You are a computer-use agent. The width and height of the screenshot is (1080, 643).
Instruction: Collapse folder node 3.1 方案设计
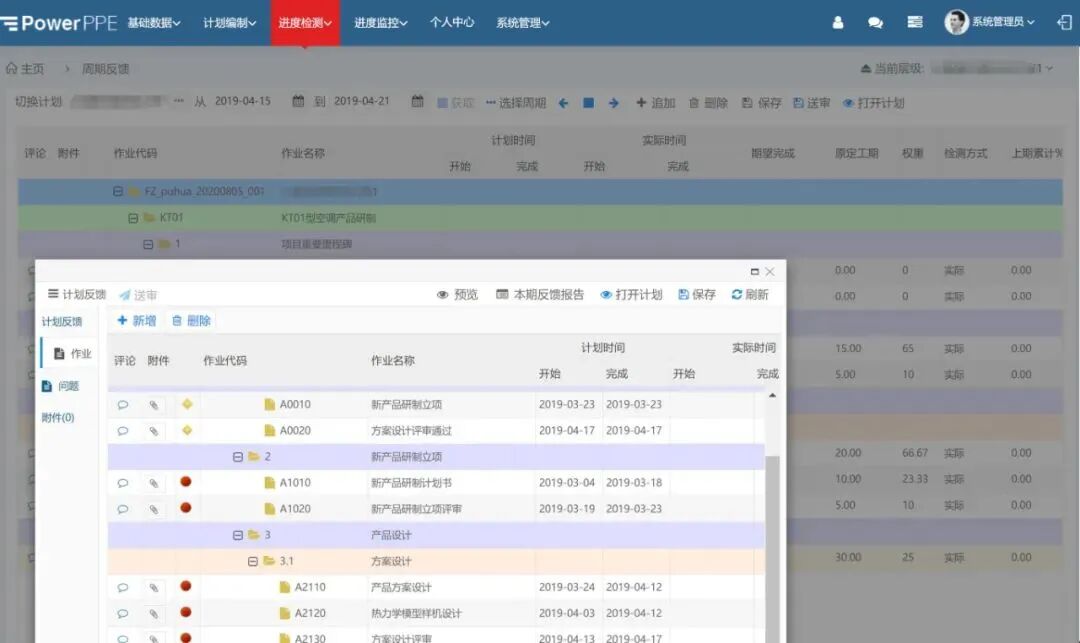252,560
